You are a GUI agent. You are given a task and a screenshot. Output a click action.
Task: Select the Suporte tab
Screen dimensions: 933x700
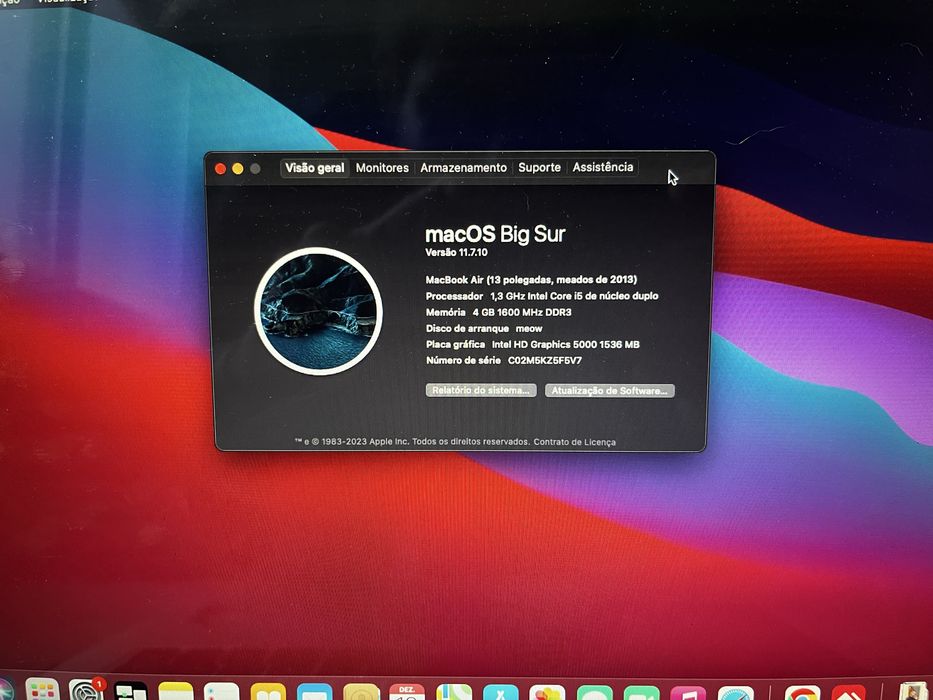pos(539,167)
